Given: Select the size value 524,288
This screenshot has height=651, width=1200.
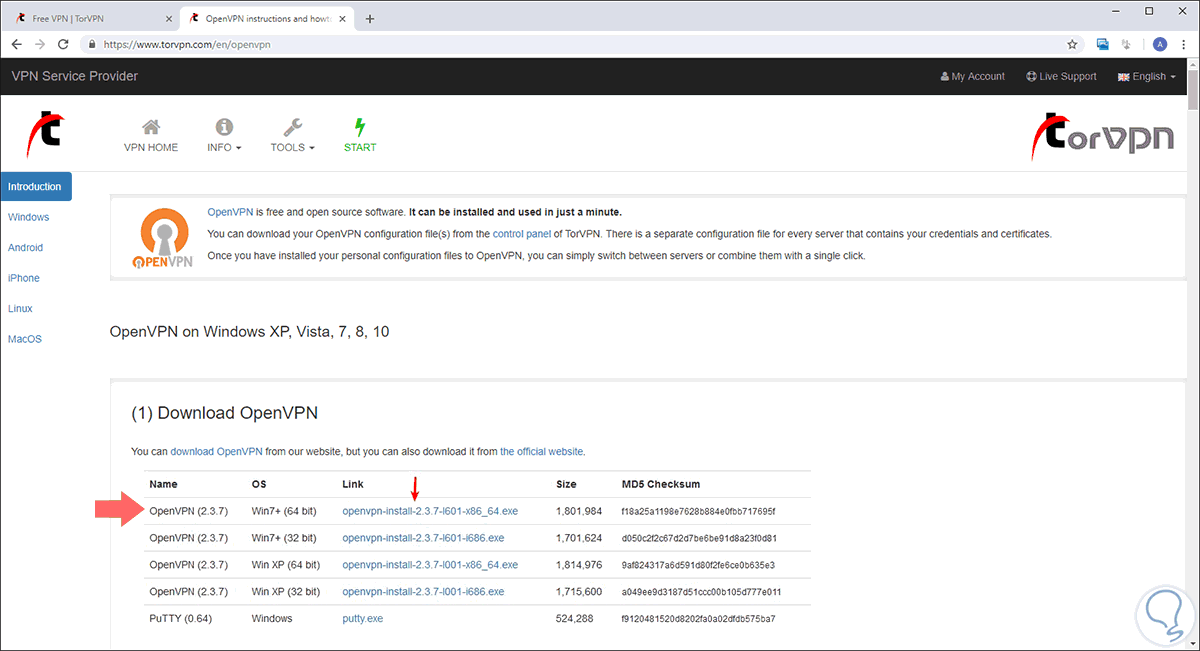Looking at the screenshot, I should coord(575,619).
